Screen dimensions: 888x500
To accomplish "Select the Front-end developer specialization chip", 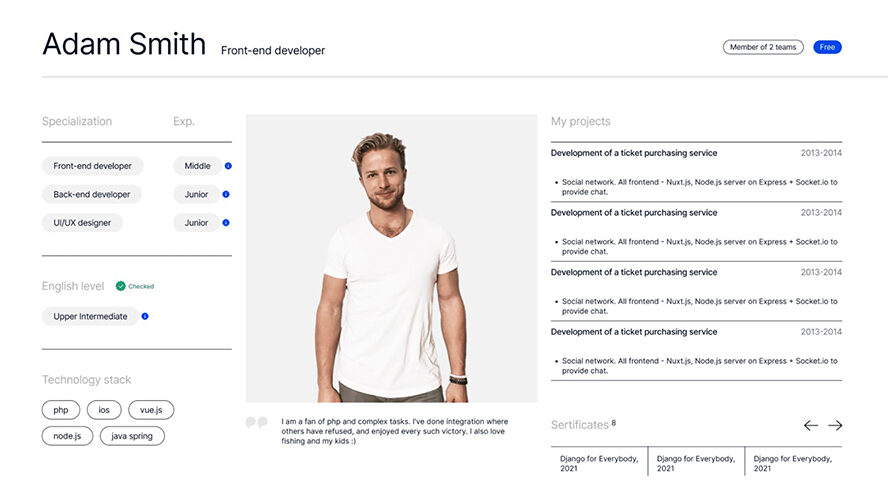I will pyautogui.click(x=92, y=166).
